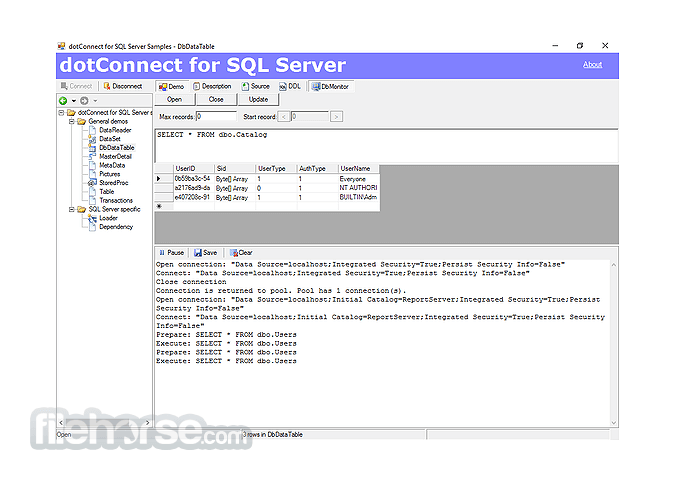Screen dimensions: 676x480
Task: Select the UserID cell starting with e407208c
Action: [x=194, y=197]
